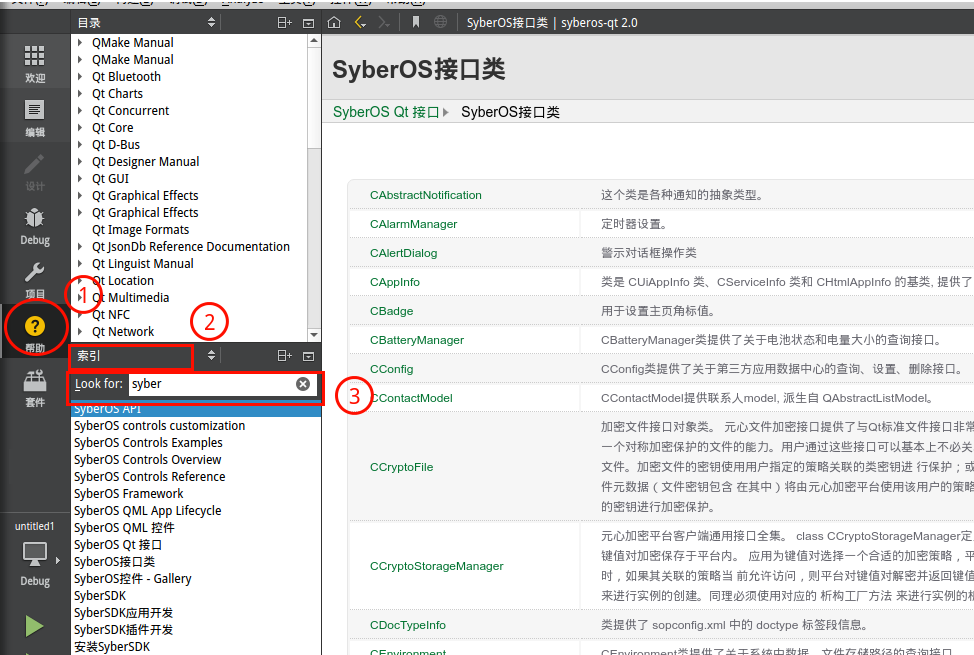Viewport: 974px width, 655px height.
Task: Select SyberOS Framework in index list
Action: point(128,494)
